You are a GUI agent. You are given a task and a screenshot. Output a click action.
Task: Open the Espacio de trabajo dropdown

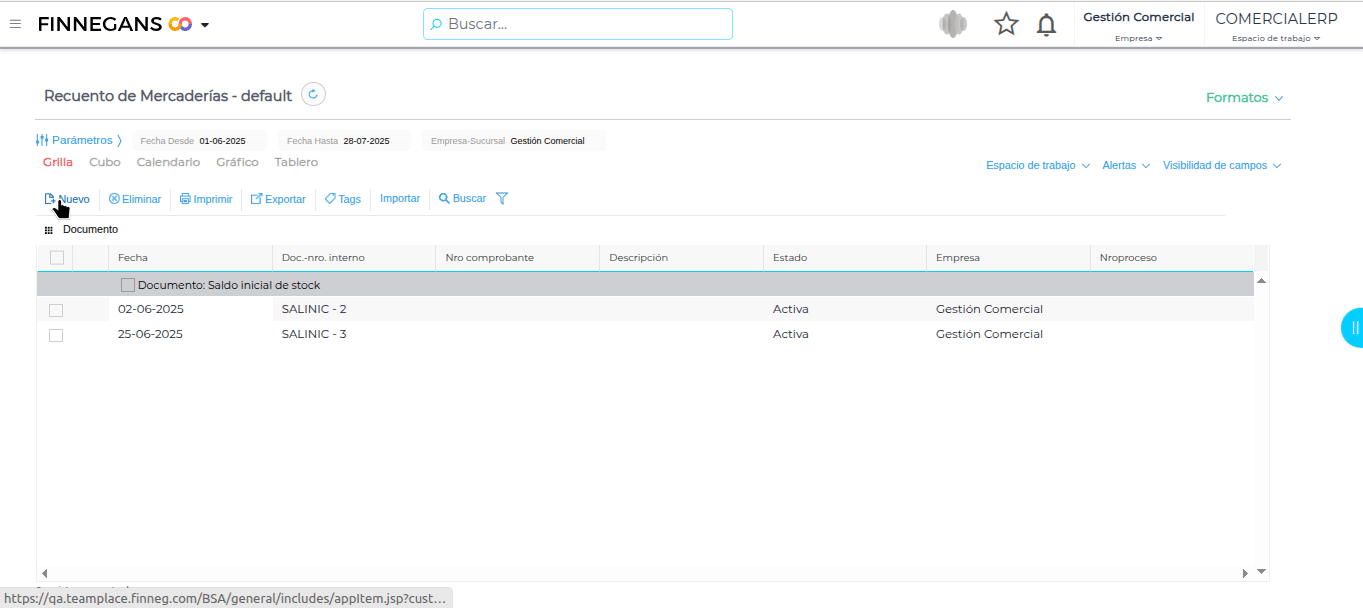click(1038, 166)
